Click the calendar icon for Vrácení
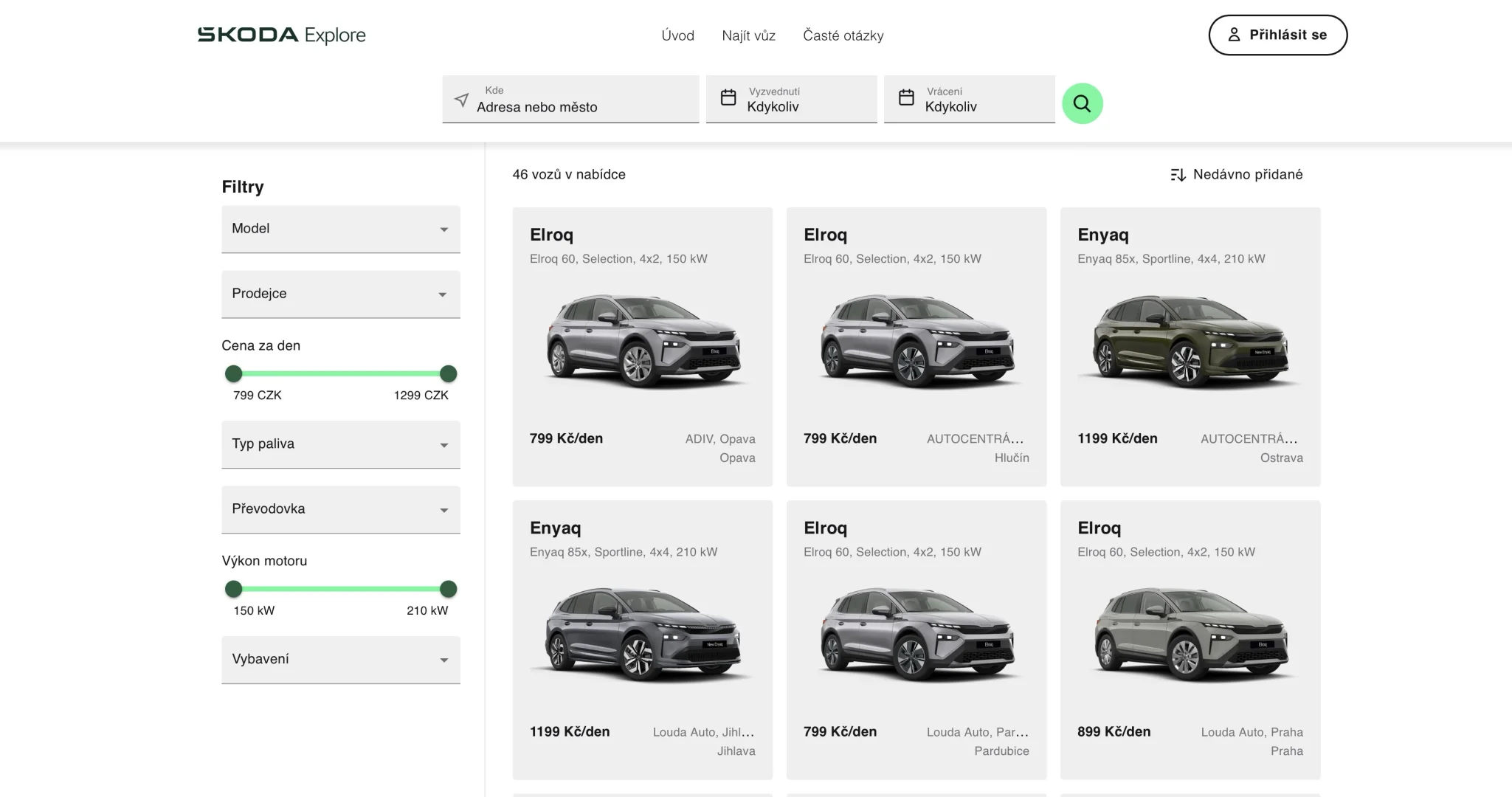 click(906, 97)
